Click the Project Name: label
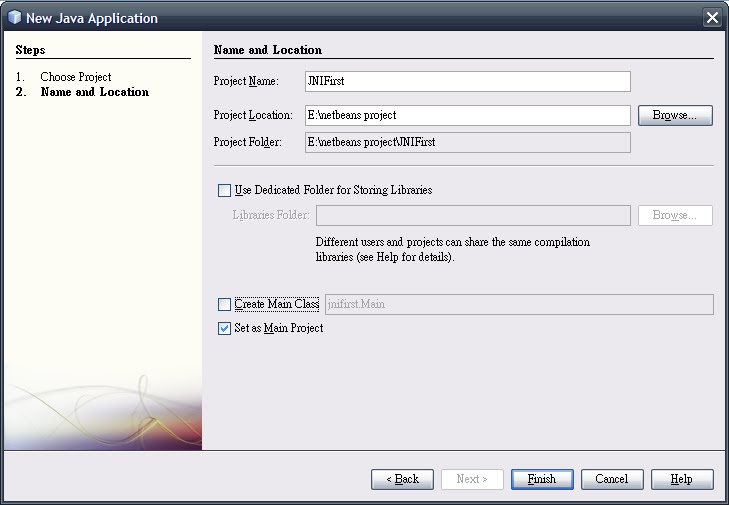729x505 pixels. pos(246,81)
